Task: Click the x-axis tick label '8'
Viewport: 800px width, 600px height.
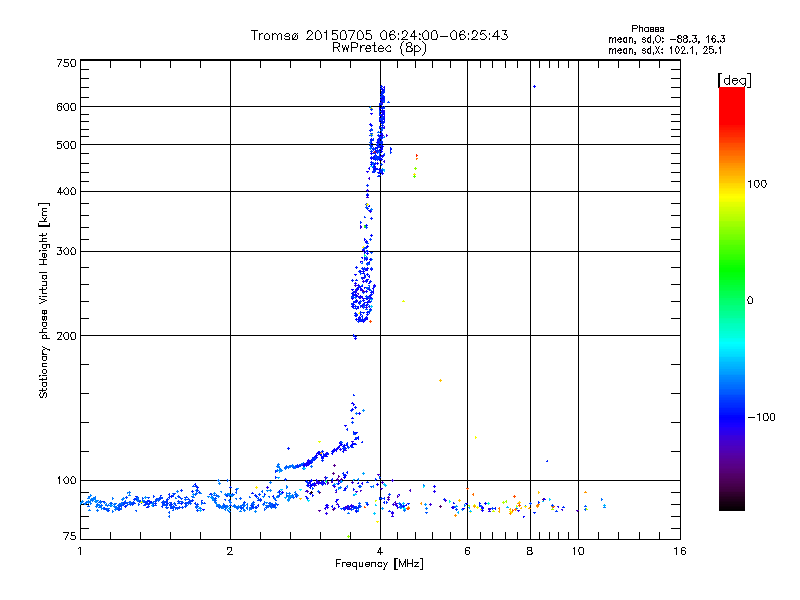Action: (530, 551)
